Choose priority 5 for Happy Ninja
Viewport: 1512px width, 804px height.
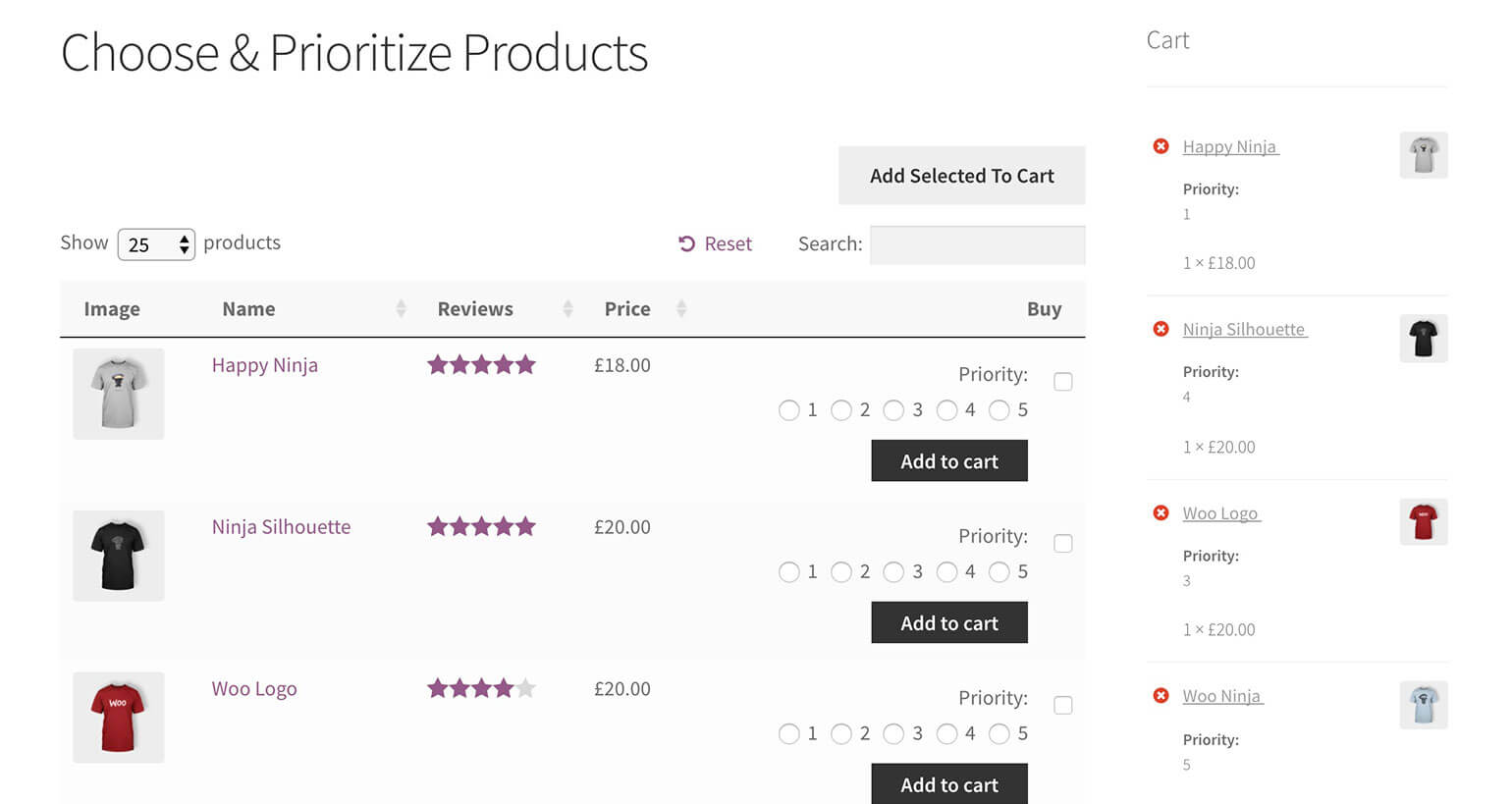pyautogui.click(x=999, y=410)
